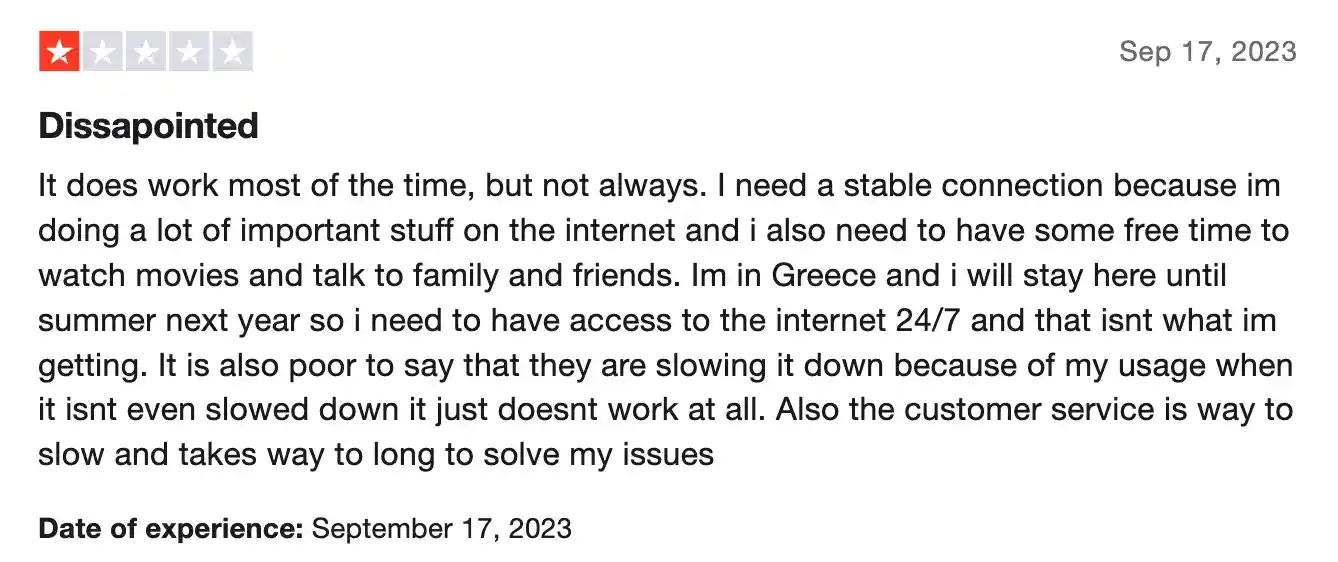Image resolution: width=1338 pixels, height=562 pixels.
Task: Click 'family and friends' in the review
Action: 538,275
